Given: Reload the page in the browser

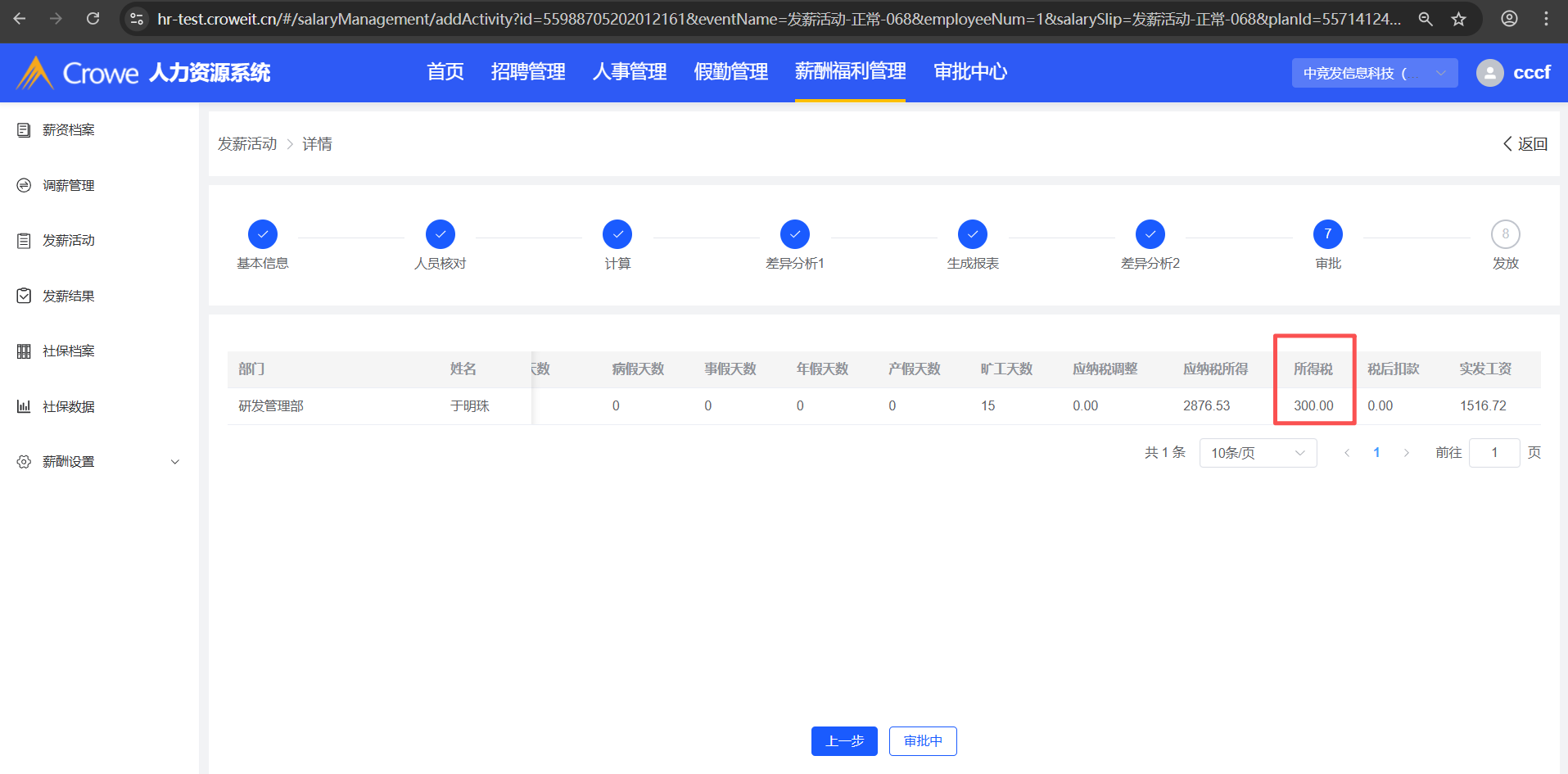Looking at the screenshot, I should 93,19.
